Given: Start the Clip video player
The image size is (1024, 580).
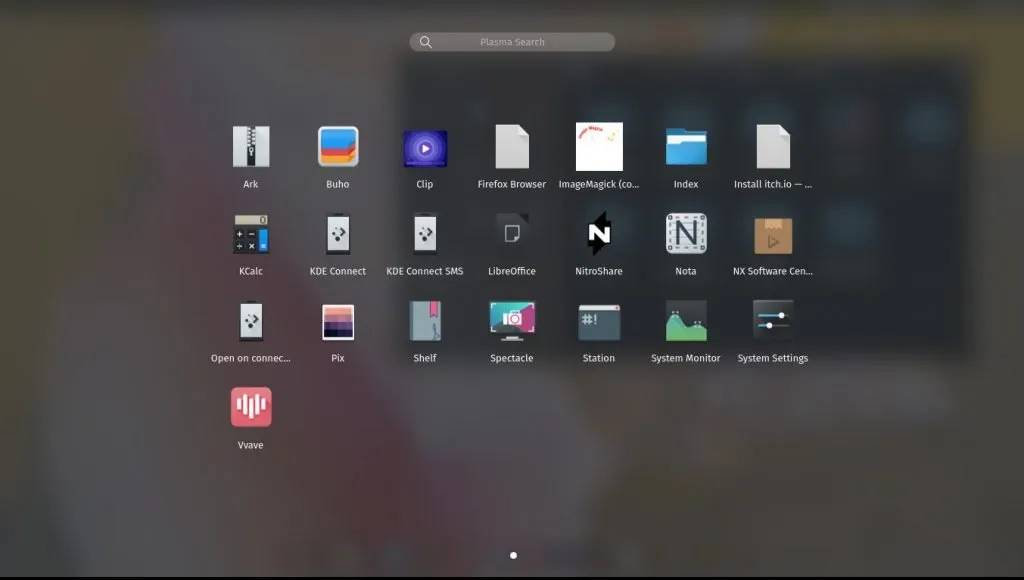Looking at the screenshot, I should tap(424, 148).
